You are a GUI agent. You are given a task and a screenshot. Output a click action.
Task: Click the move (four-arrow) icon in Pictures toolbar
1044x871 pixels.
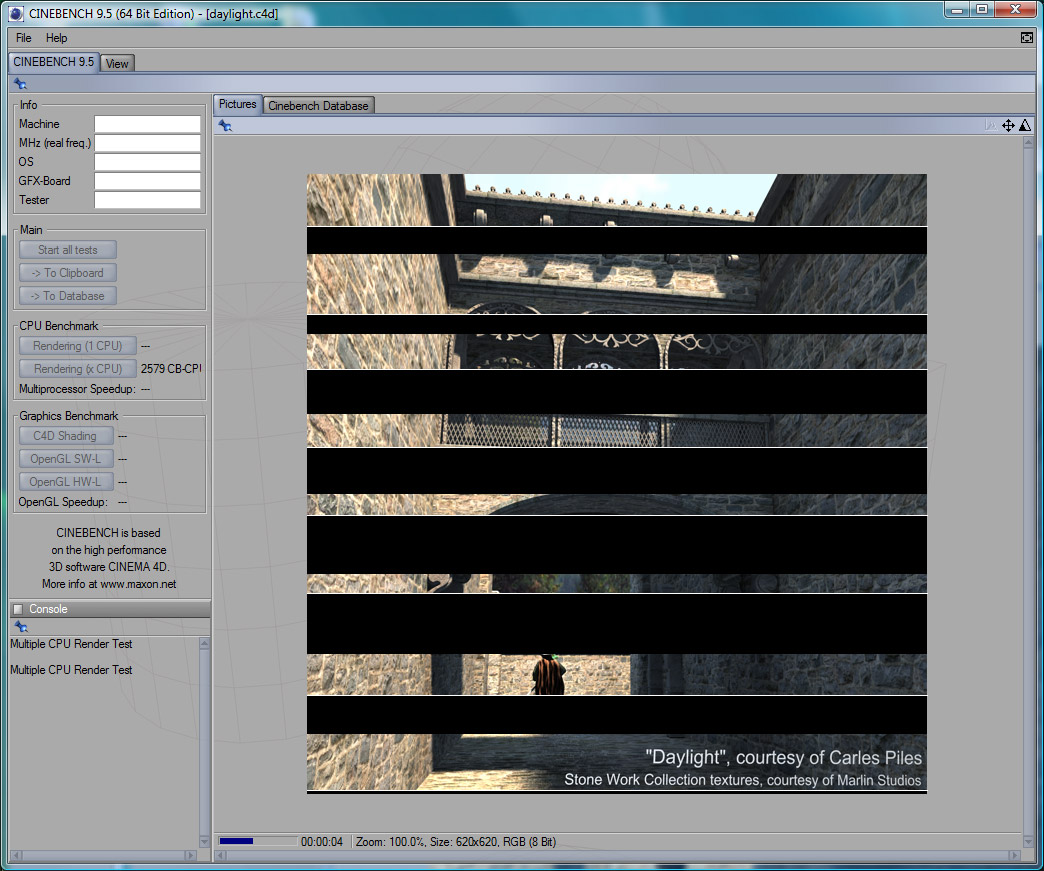tap(1008, 126)
